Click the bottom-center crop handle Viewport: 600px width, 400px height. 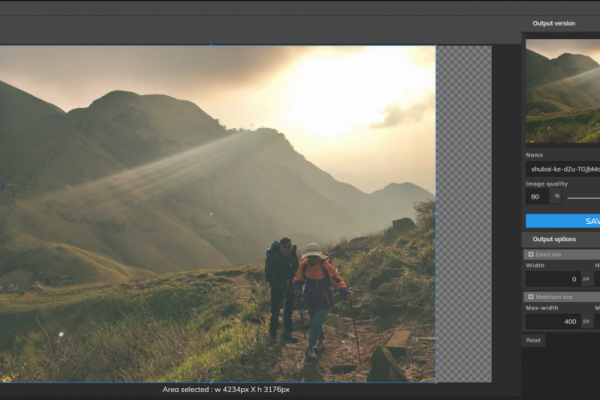click(x=211, y=382)
